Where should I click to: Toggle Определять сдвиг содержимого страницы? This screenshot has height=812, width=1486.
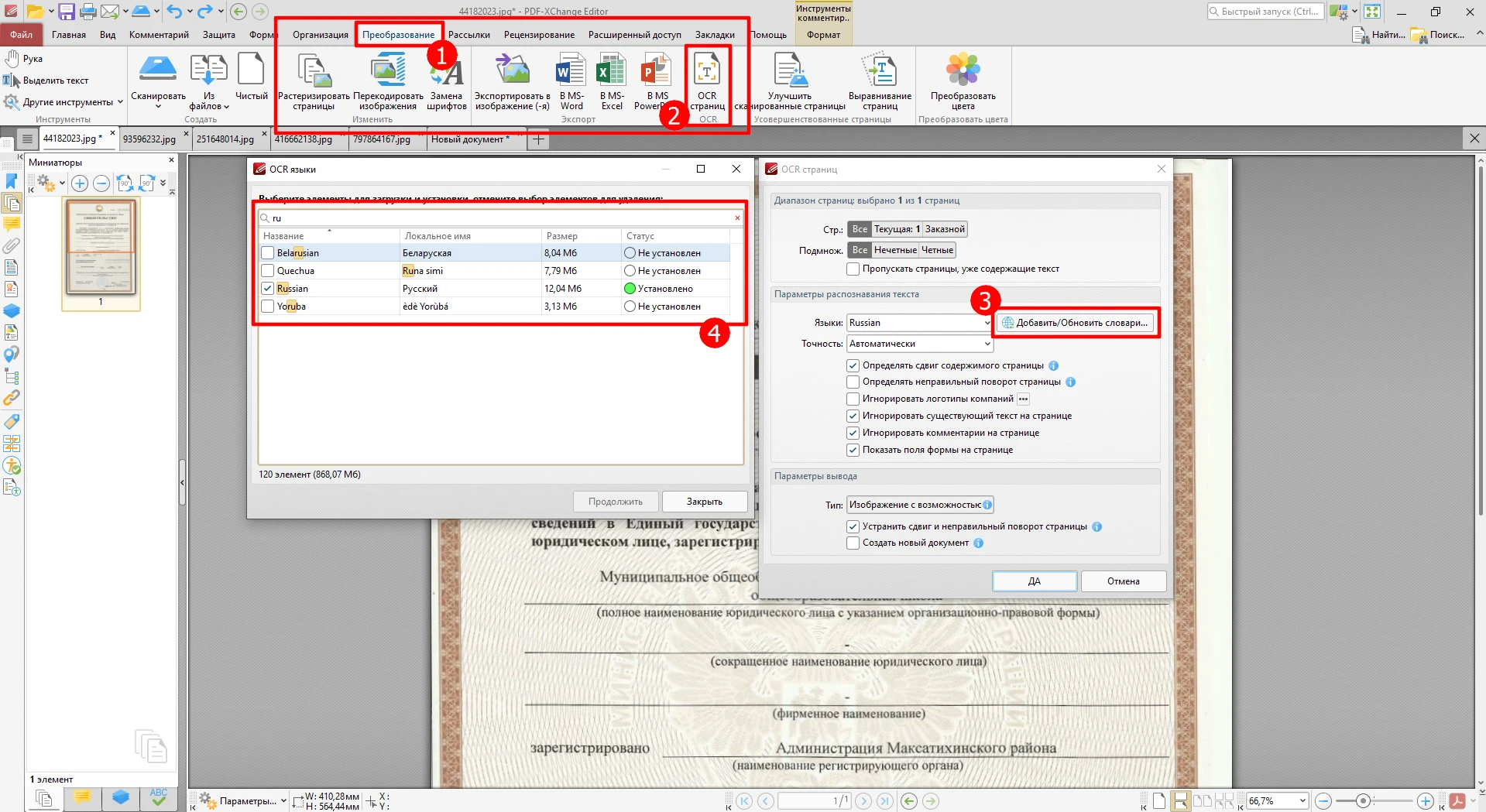[x=853, y=365]
